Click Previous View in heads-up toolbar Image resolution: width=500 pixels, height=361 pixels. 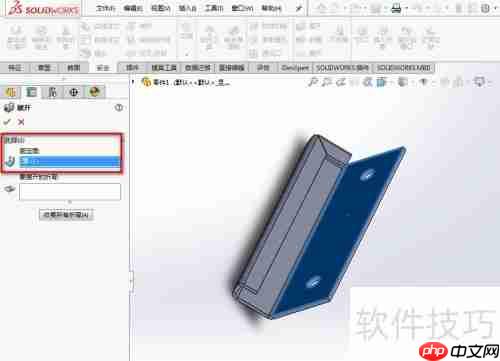click(x=341, y=82)
